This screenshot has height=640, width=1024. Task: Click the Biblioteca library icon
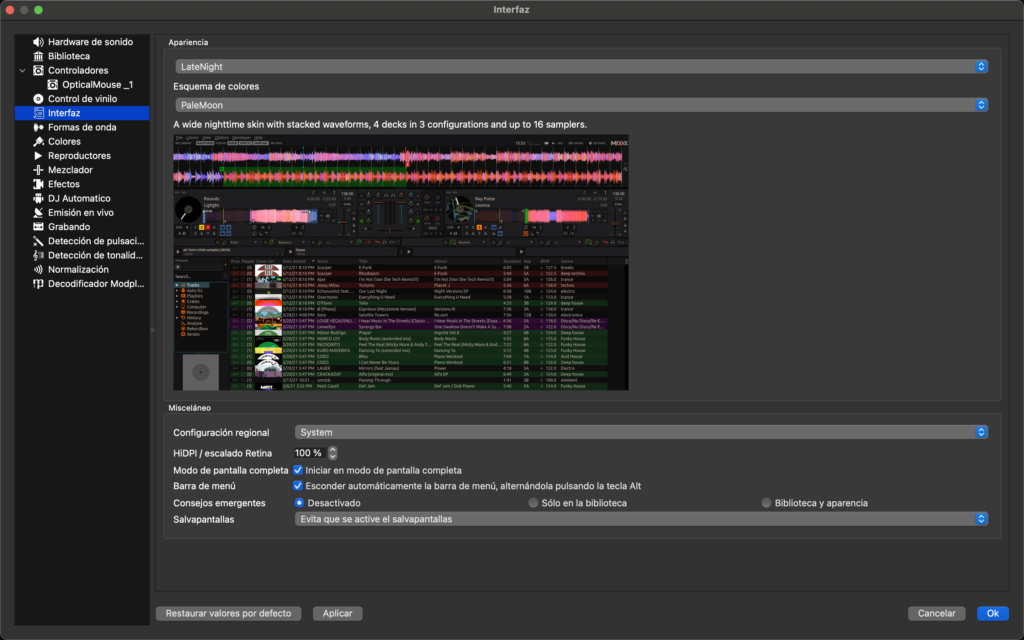point(39,56)
